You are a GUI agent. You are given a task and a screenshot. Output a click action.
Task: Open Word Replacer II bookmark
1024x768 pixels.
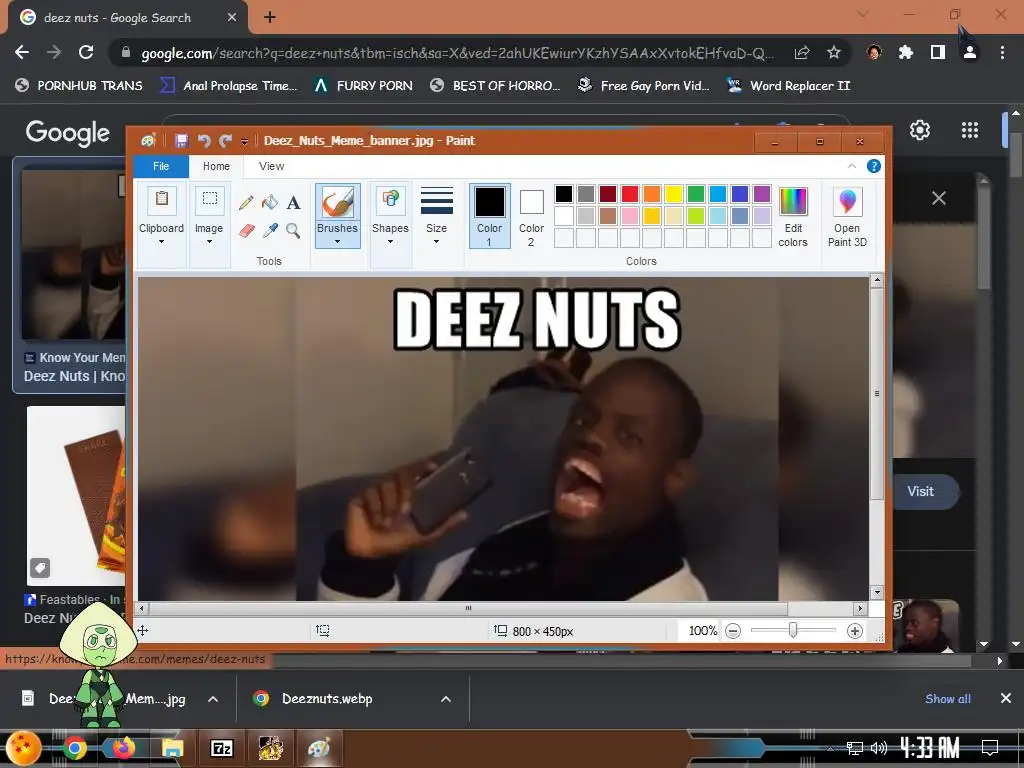coord(789,86)
